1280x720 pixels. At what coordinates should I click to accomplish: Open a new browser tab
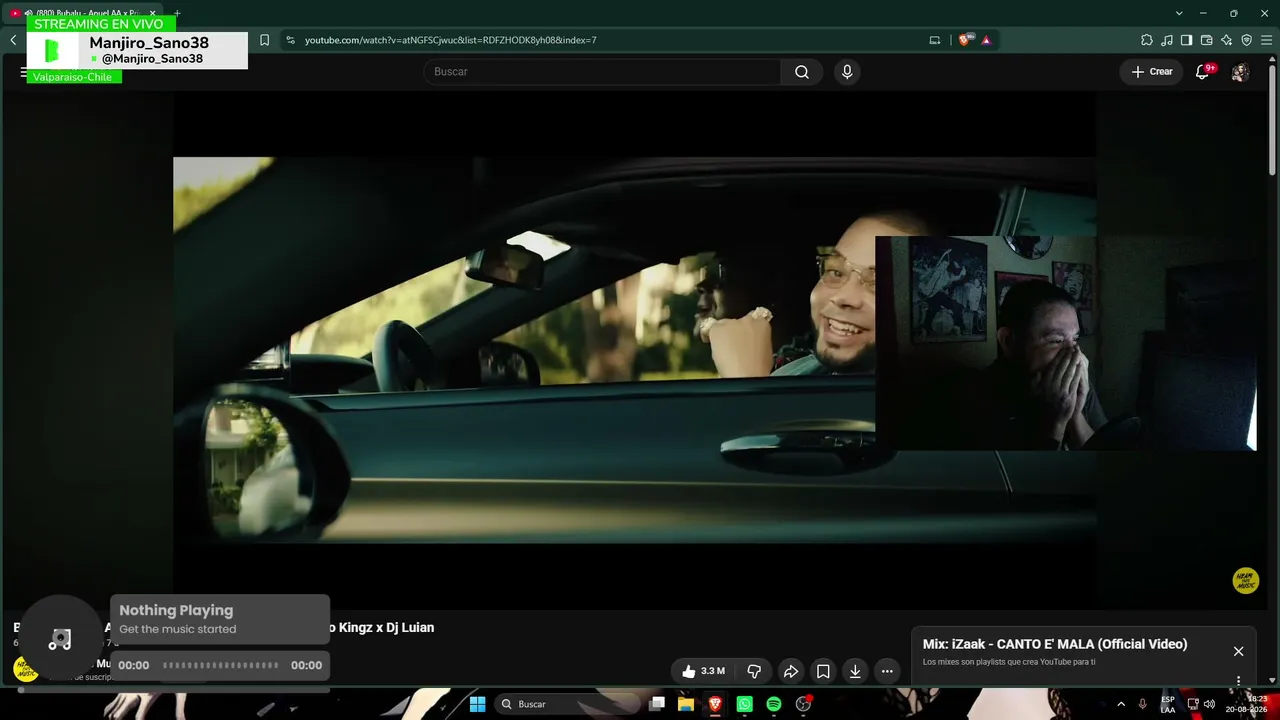[x=177, y=13]
